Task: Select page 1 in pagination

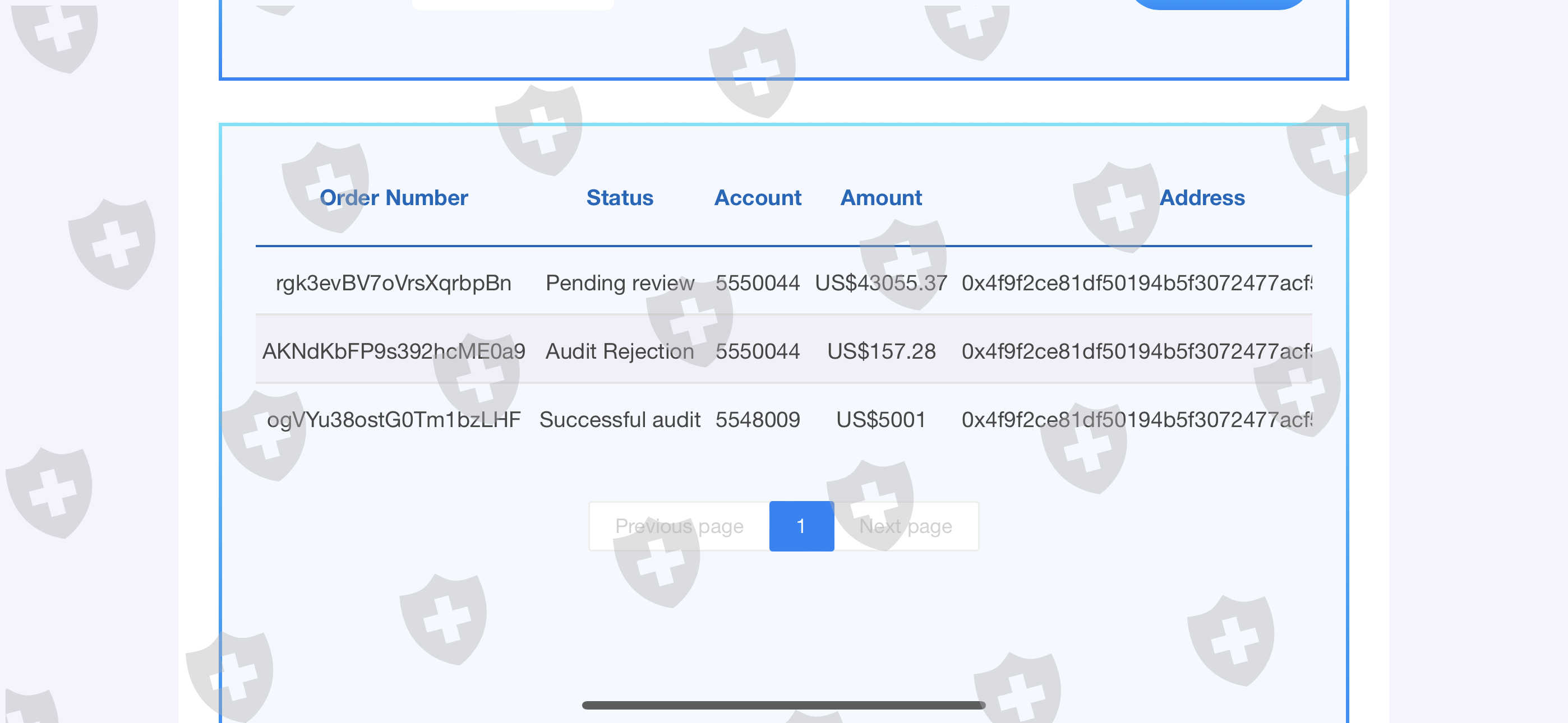Action: tap(801, 526)
